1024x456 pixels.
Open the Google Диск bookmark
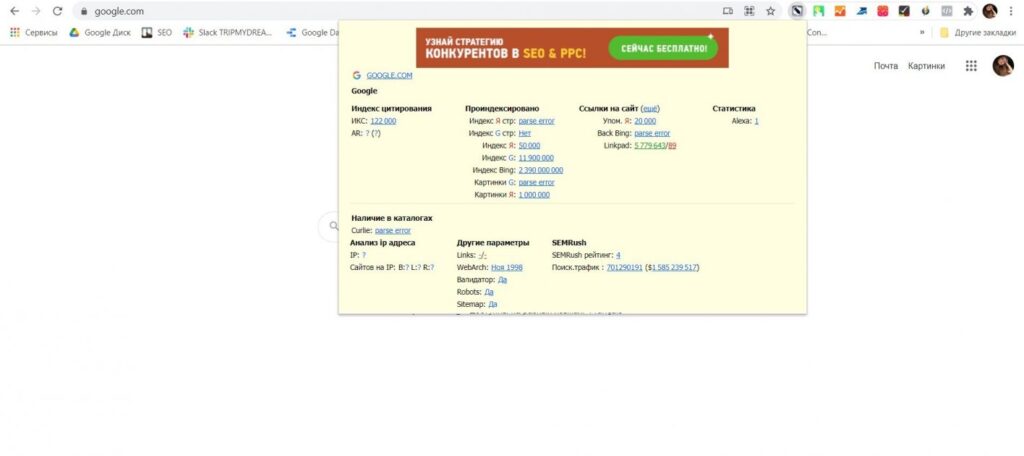100,32
